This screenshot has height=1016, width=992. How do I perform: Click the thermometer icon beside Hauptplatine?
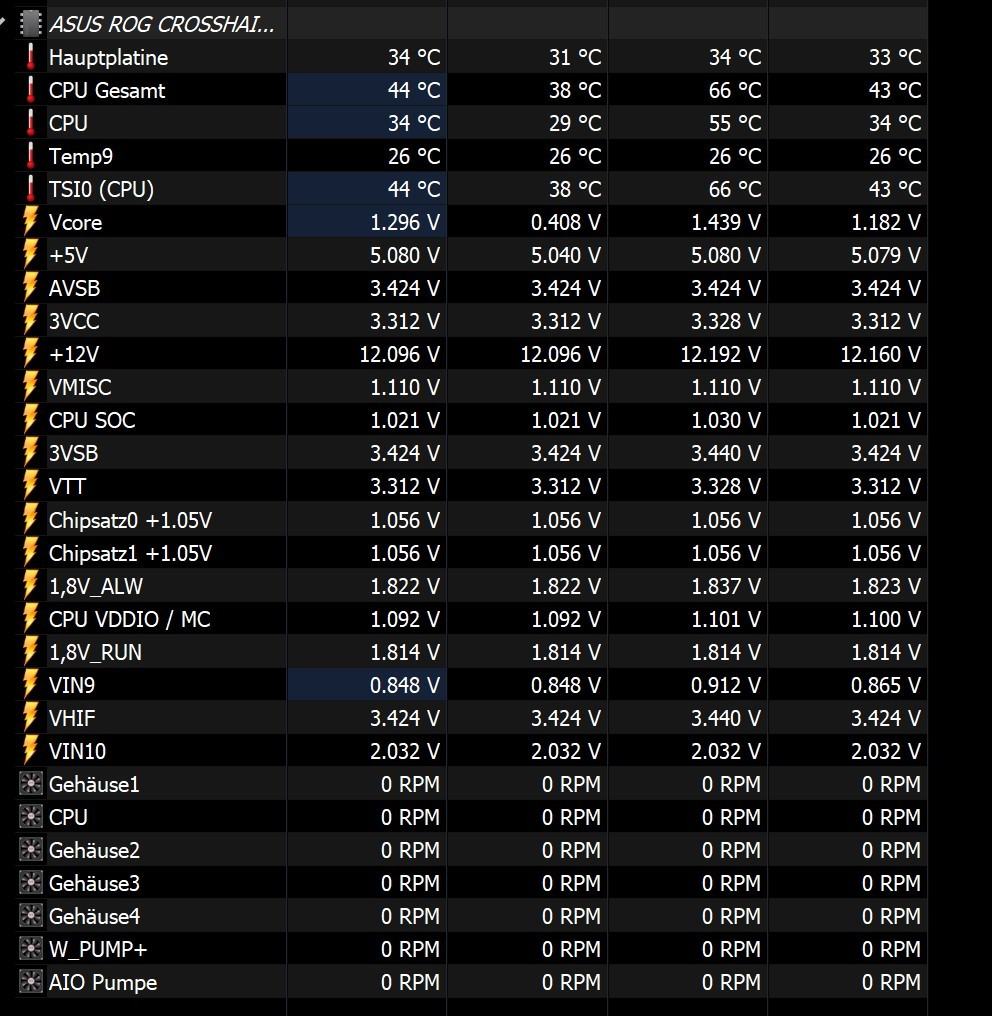(30, 57)
